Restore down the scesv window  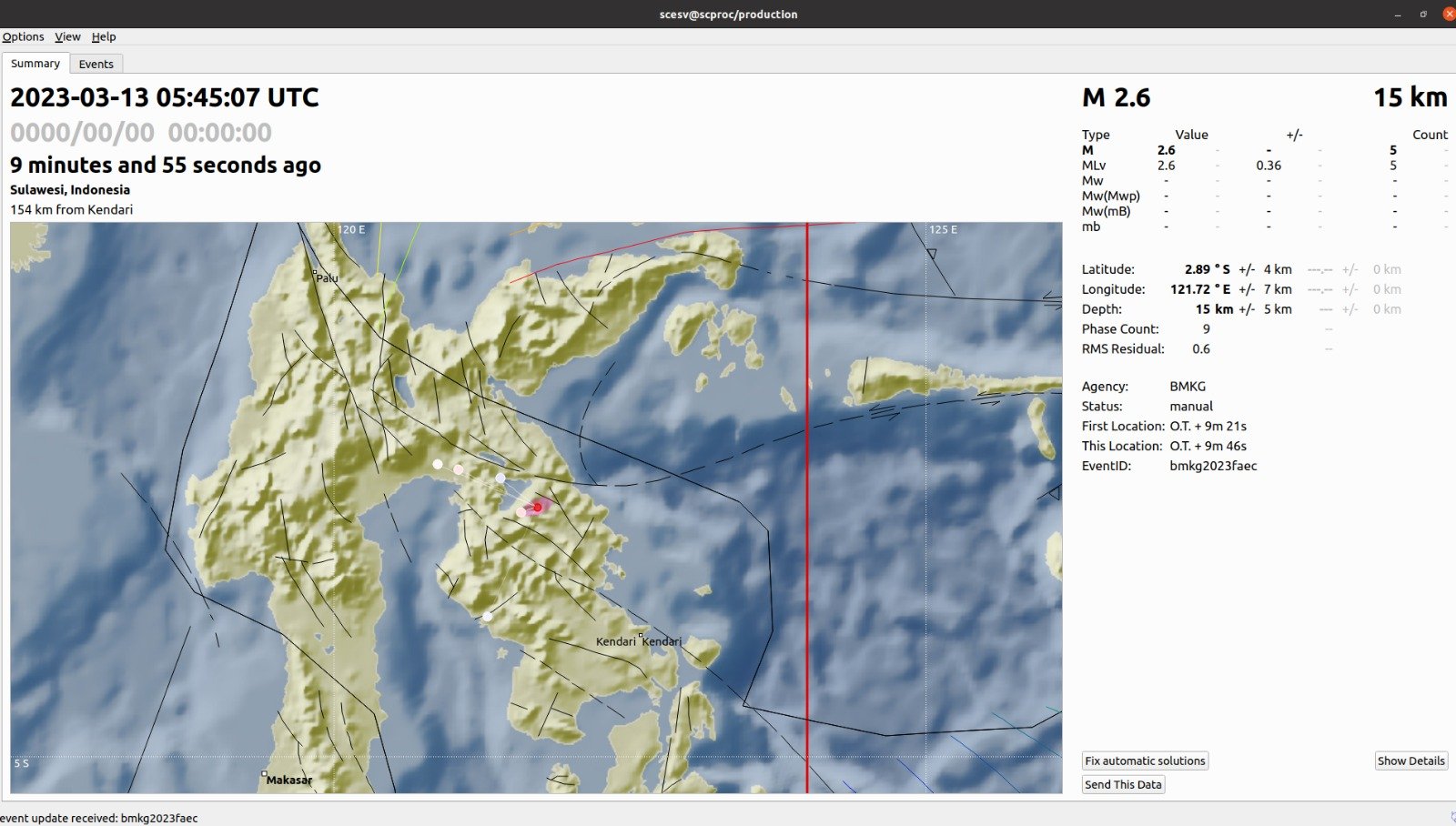[x=1423, y=14]
